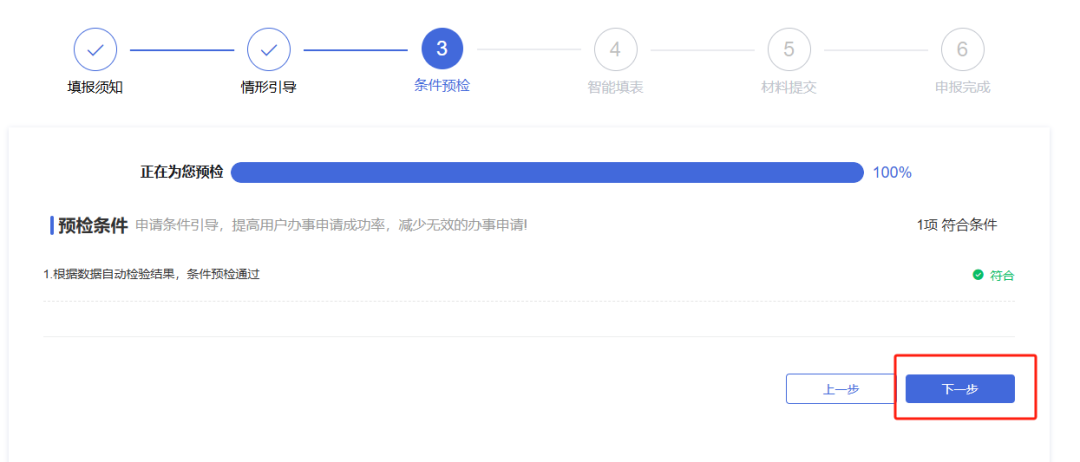Screen dimensions: 1080x462
Task: Click the step 5 circle icon
Action: [789, 49]
